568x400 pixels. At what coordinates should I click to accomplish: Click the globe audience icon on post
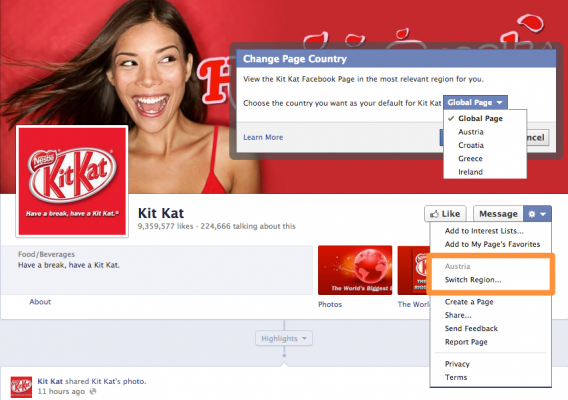pos(93,391)
